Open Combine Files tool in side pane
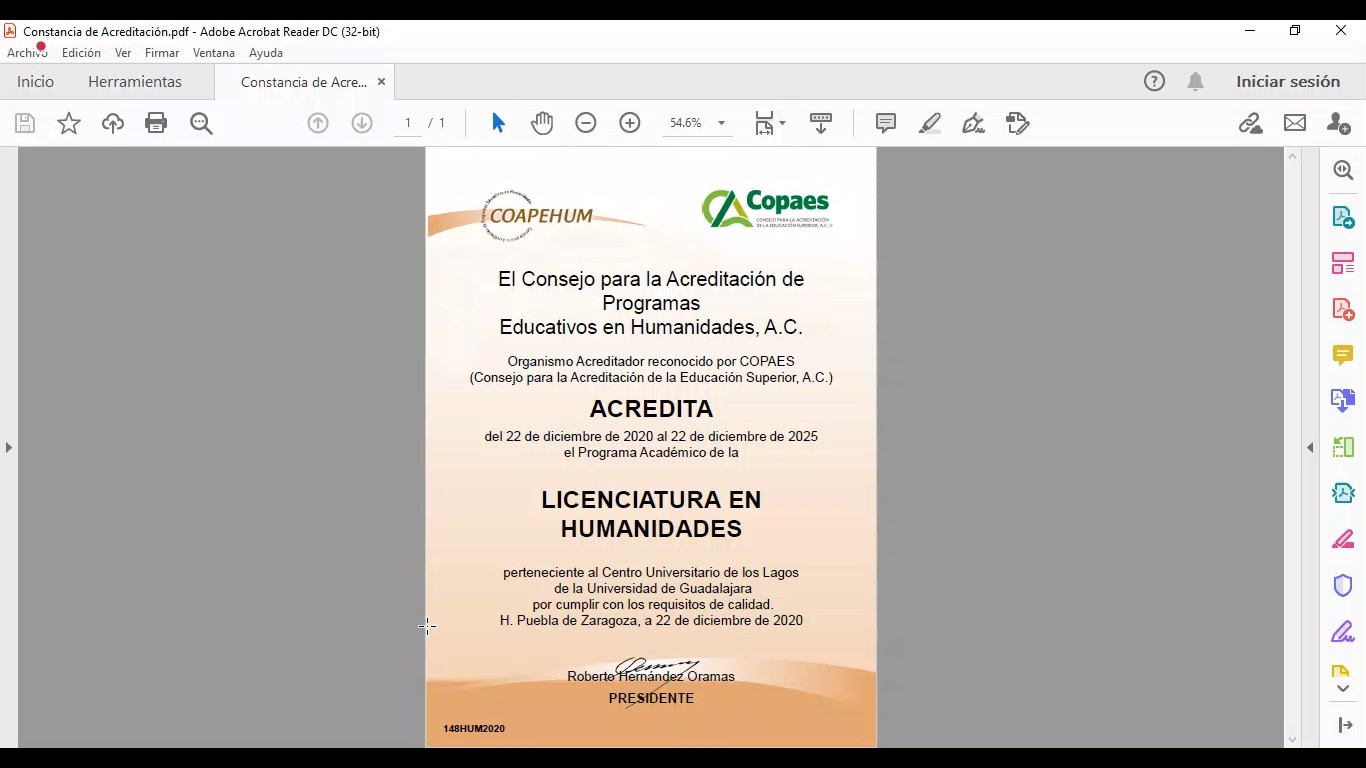This screenshot has width=1366, height=768. [1343, 401]
